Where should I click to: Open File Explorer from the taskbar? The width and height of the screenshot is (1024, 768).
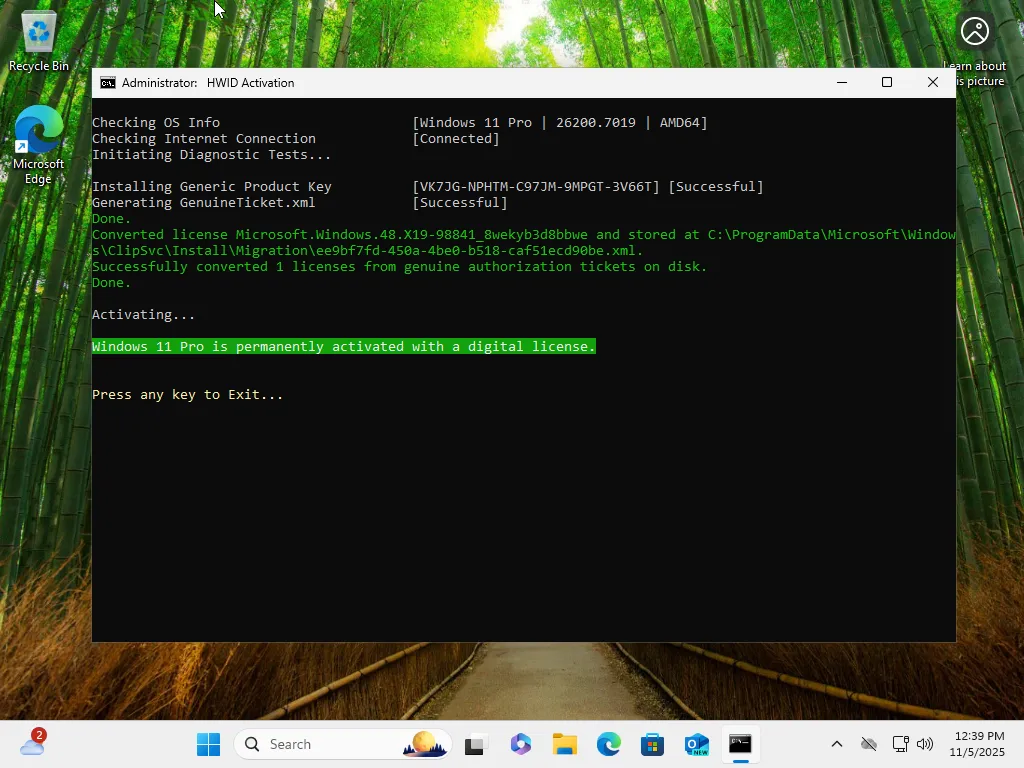[565, 744]
